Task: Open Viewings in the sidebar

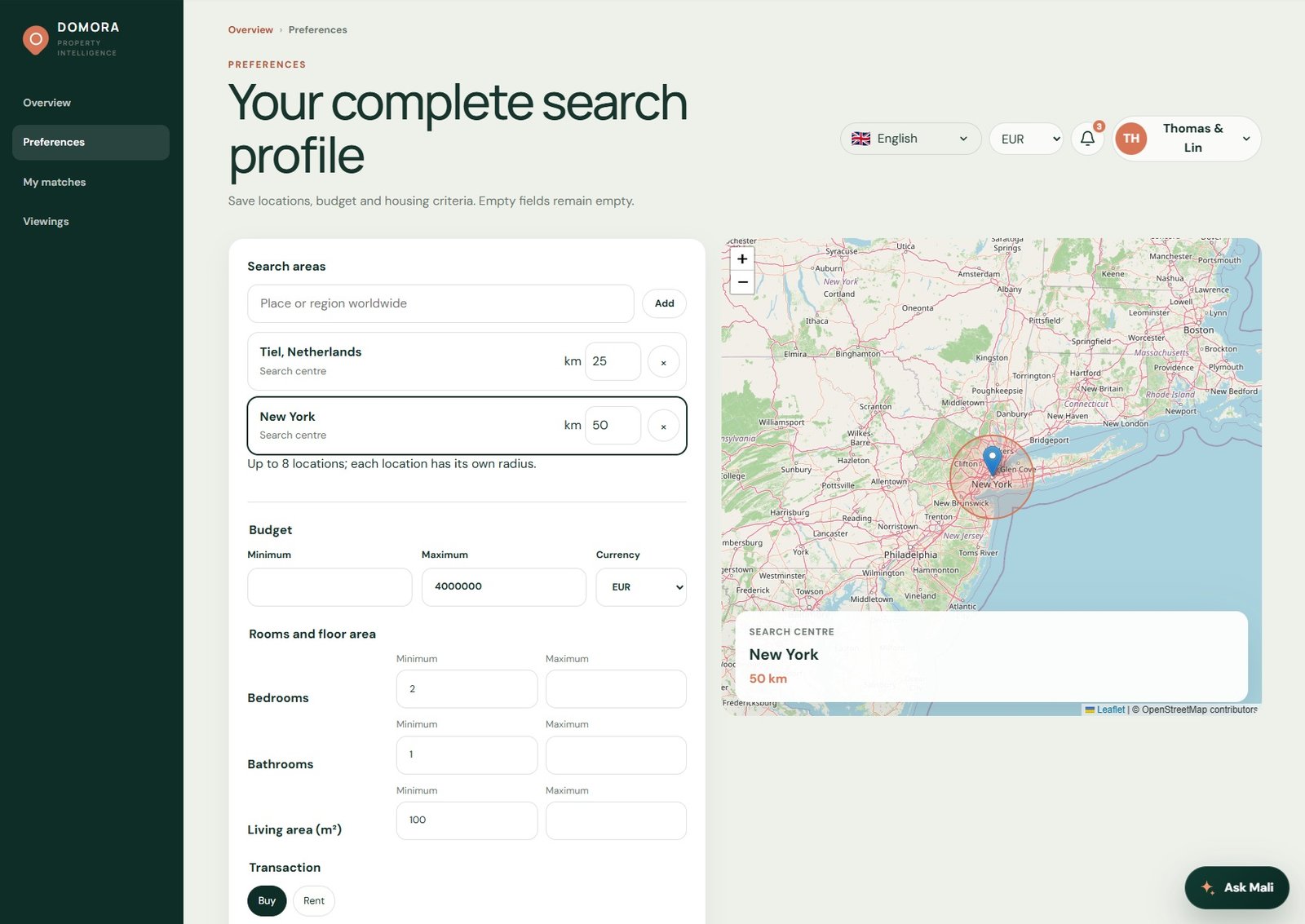Action: pos(91,221)
